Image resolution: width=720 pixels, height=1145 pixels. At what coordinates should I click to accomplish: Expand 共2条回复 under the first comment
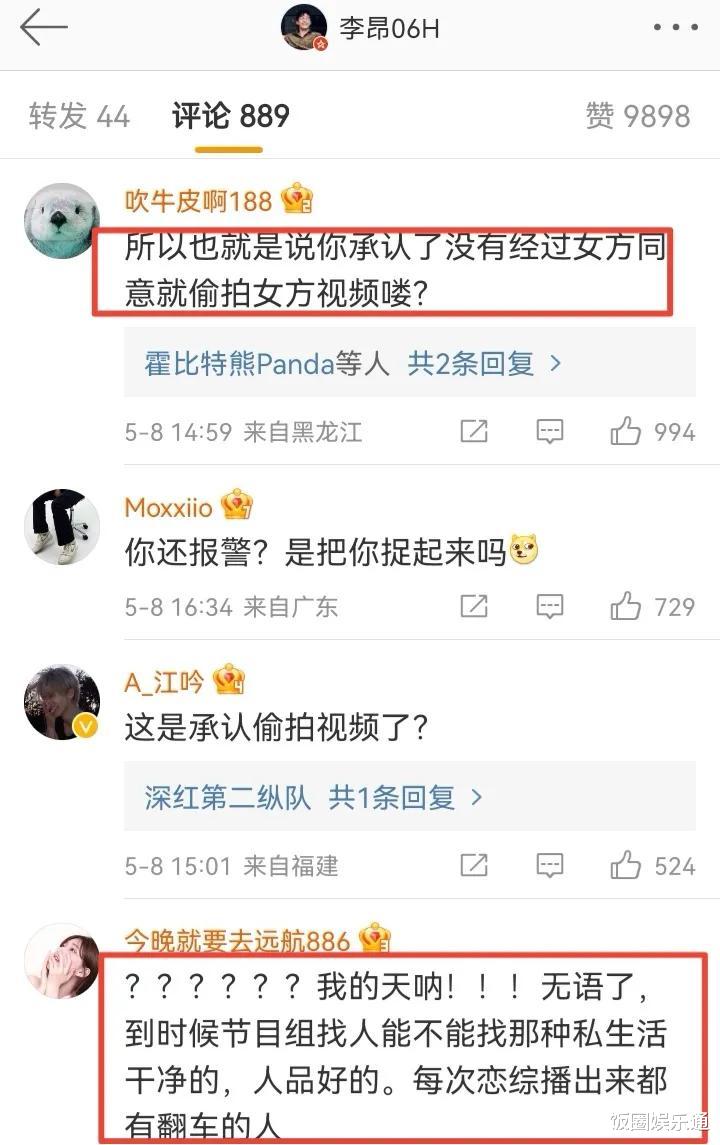click(484, 363)
